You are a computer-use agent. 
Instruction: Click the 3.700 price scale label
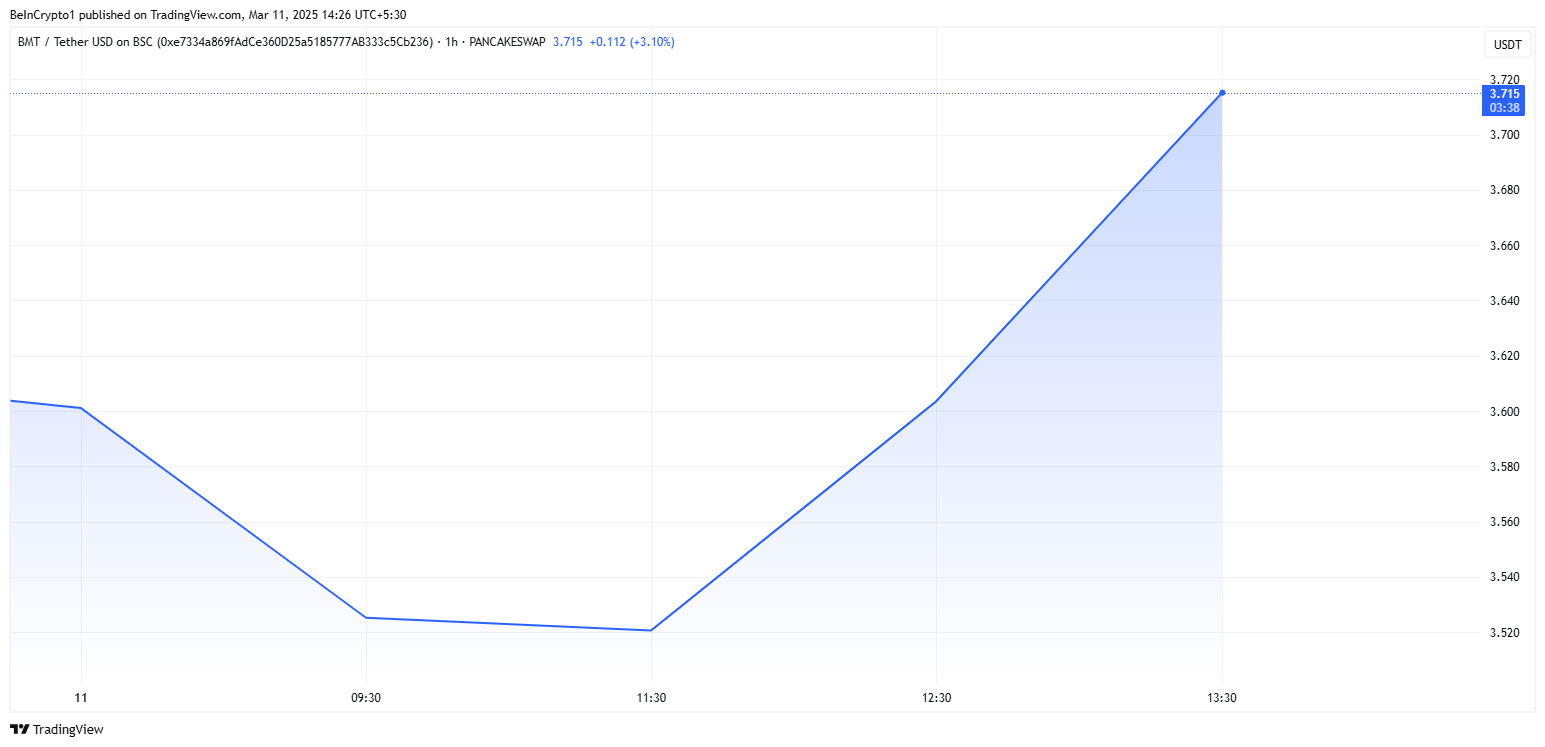coord(1504,135)
